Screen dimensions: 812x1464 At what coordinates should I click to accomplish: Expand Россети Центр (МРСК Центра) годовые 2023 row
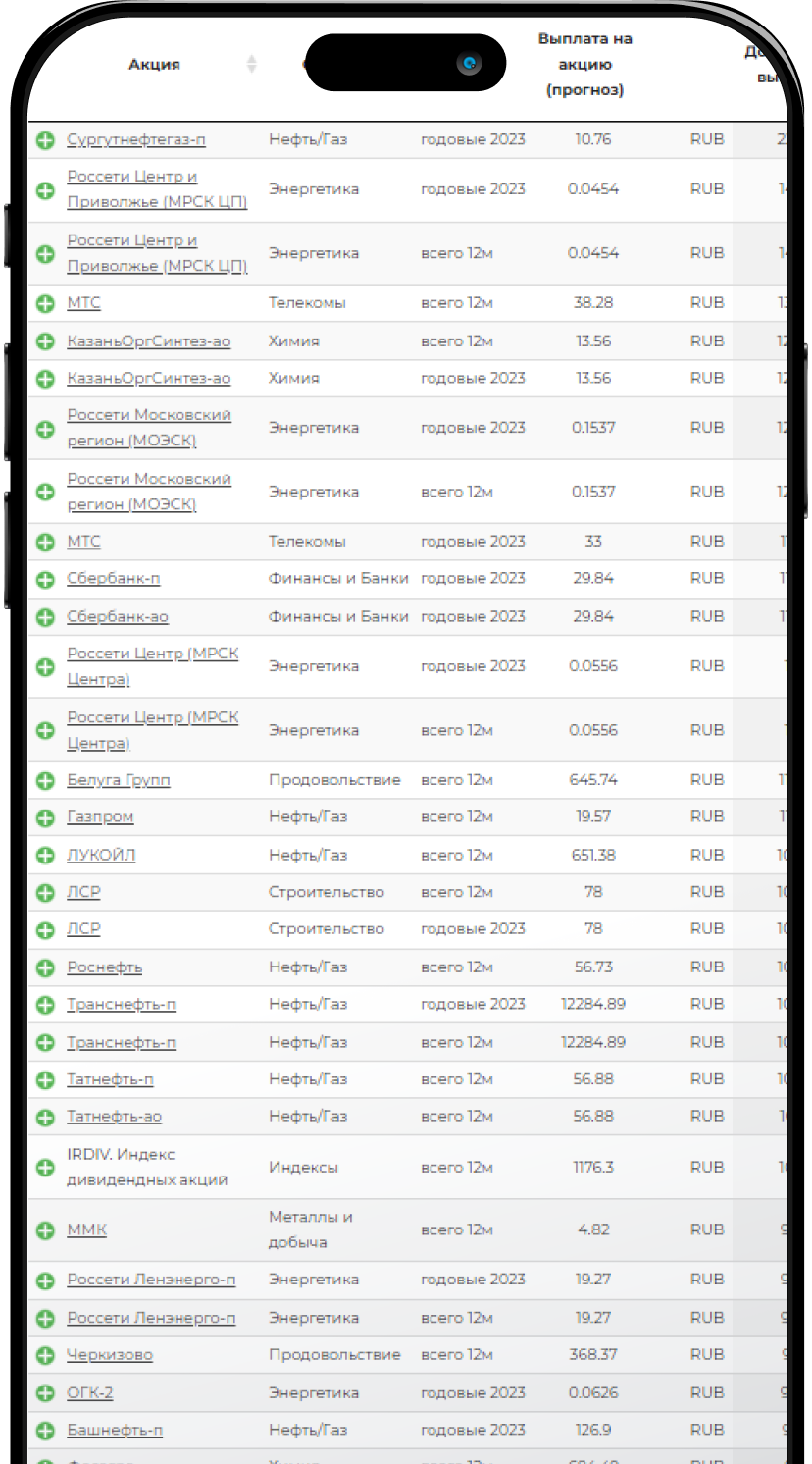pyautogui.click(x=45, y=667)
